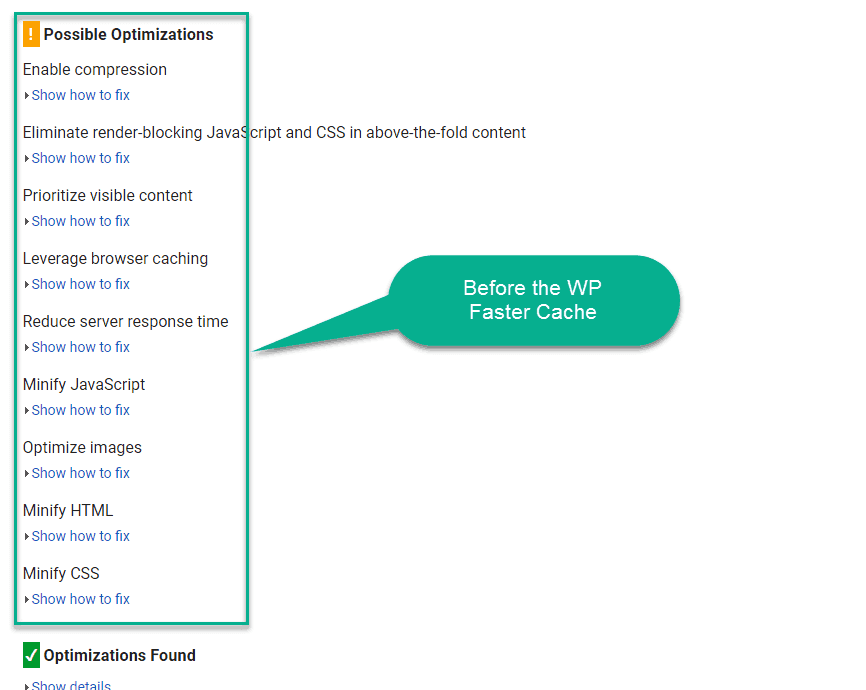Click the orange warning icon beside Possible Optimizations
Image resolution: width=866 pixels, height=690 pixels.
click(31, 34)
